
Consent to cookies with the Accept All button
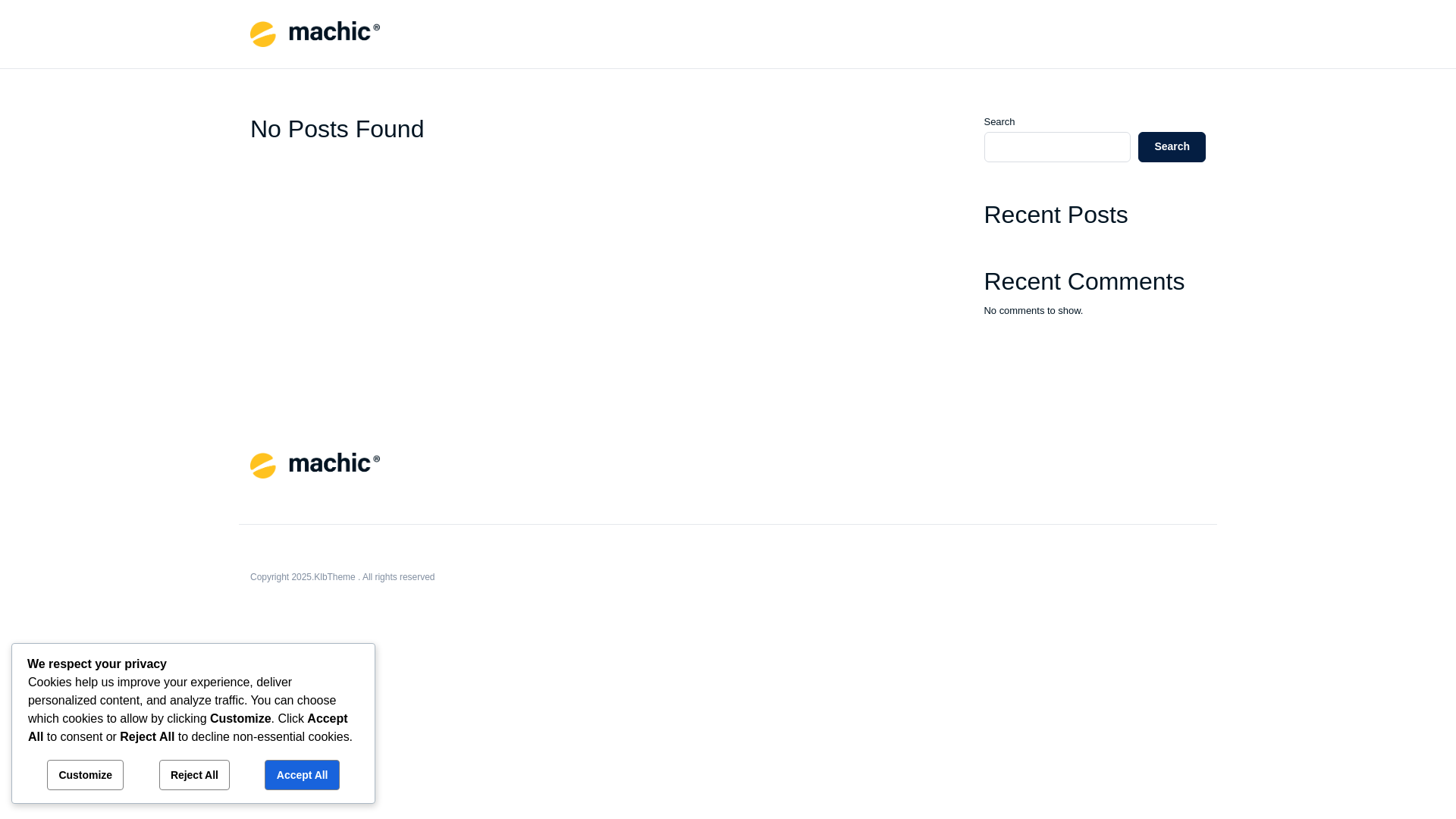[302, 775]
